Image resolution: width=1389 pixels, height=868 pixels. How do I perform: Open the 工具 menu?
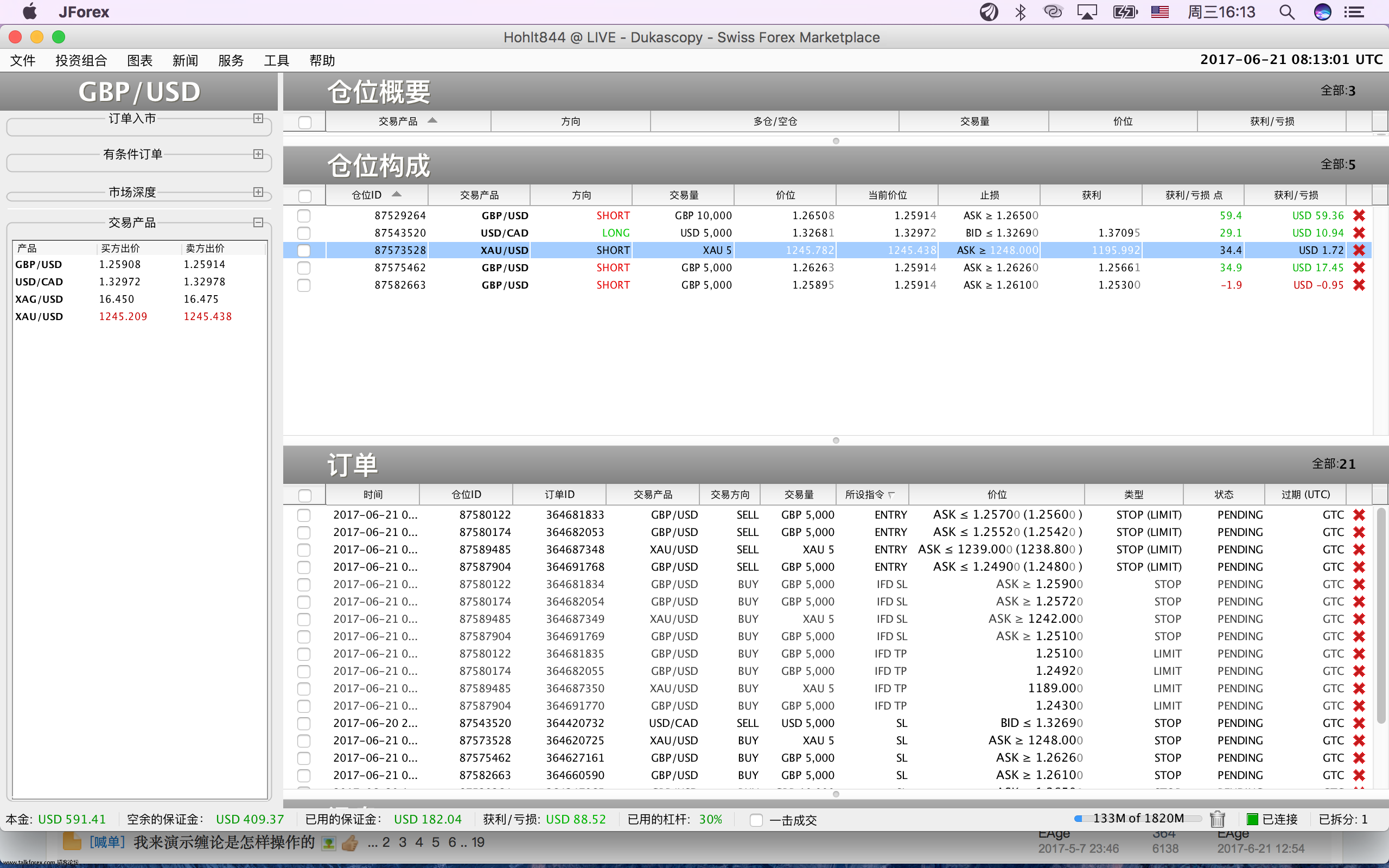click(277, 60)
